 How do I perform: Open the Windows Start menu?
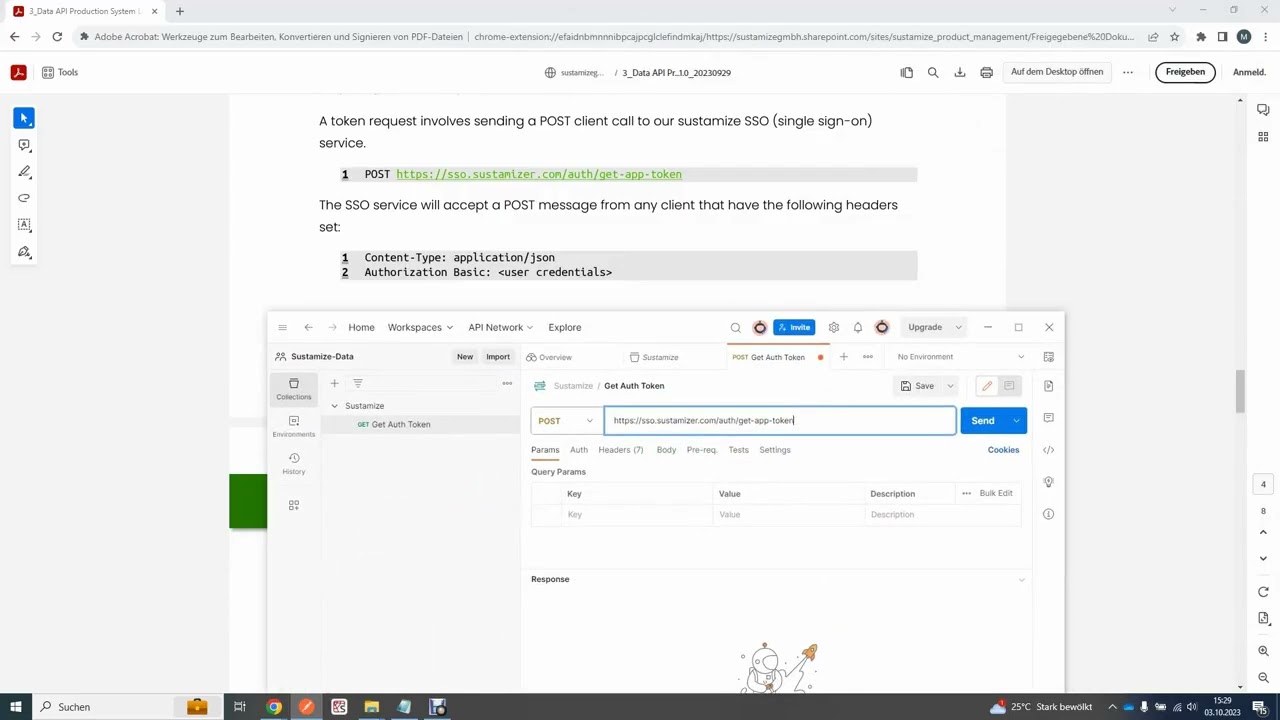tap(15, 707)
